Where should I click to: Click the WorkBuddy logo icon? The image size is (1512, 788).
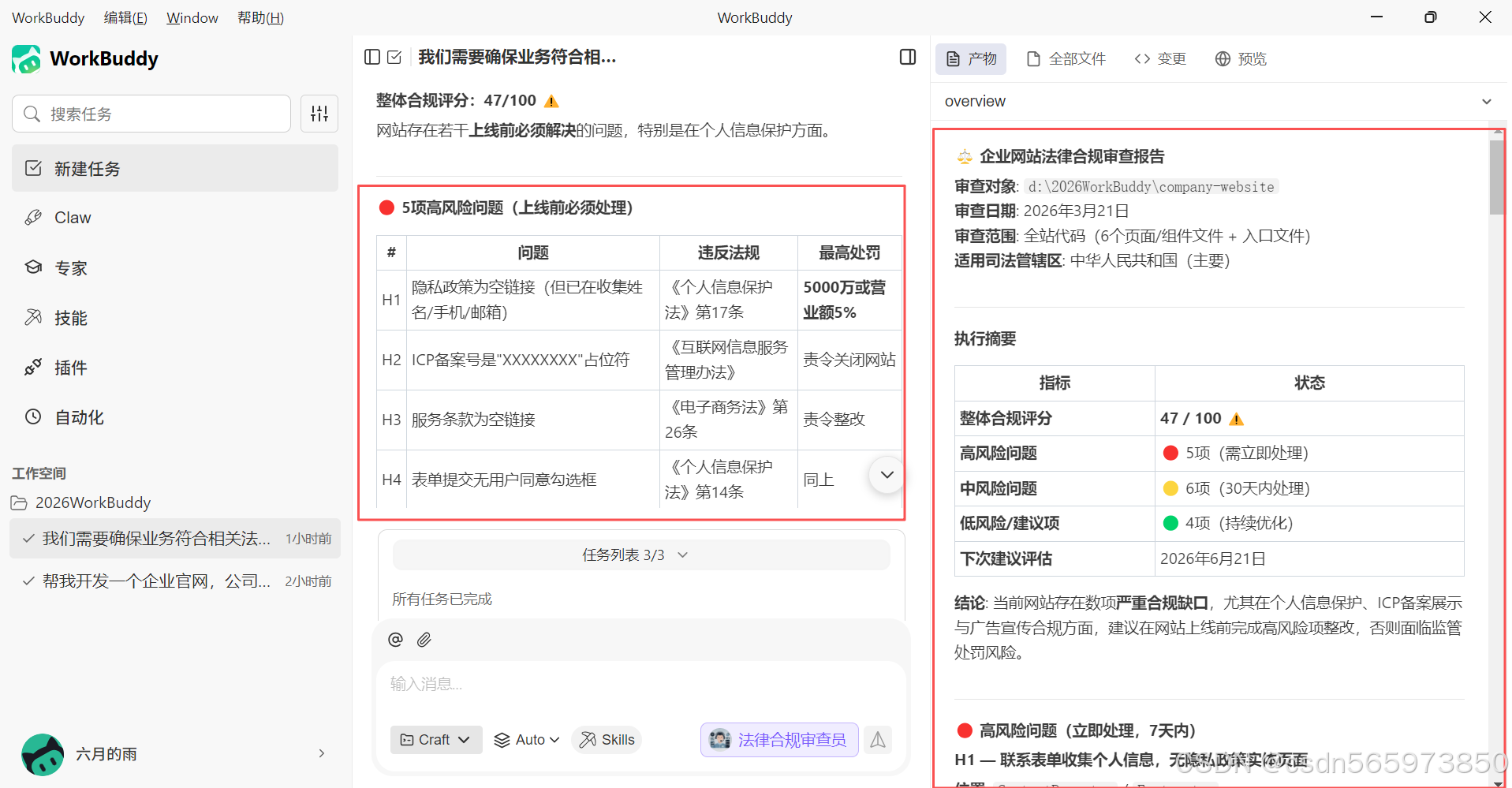click(26, 59)
